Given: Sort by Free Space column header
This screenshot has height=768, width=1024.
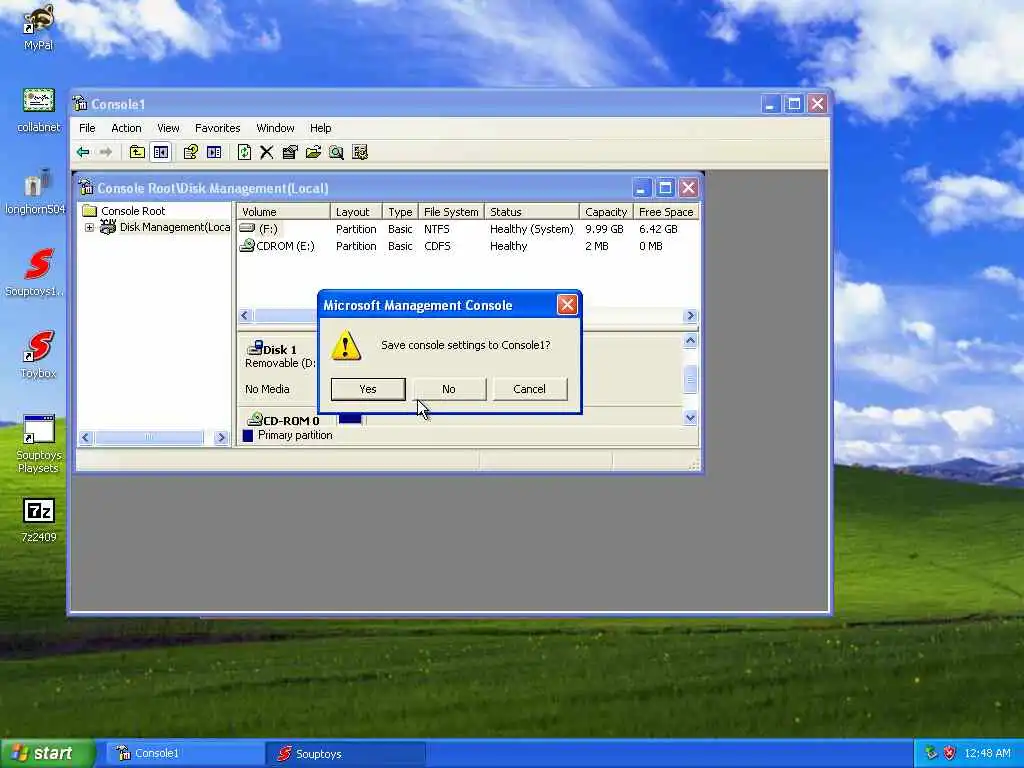Looking at the screenshot, I should [x=665, y=212].
